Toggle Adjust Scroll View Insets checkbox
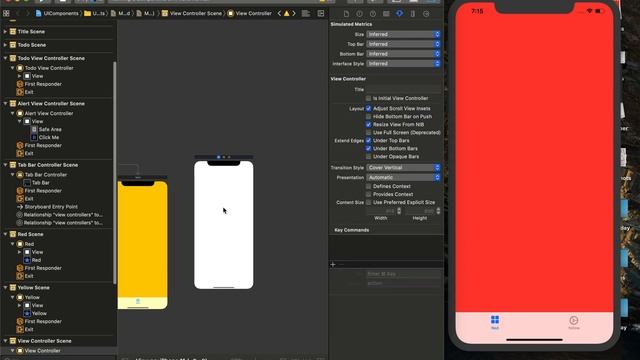This screenshot has height=360, width=640. click(x=369, y=109)
